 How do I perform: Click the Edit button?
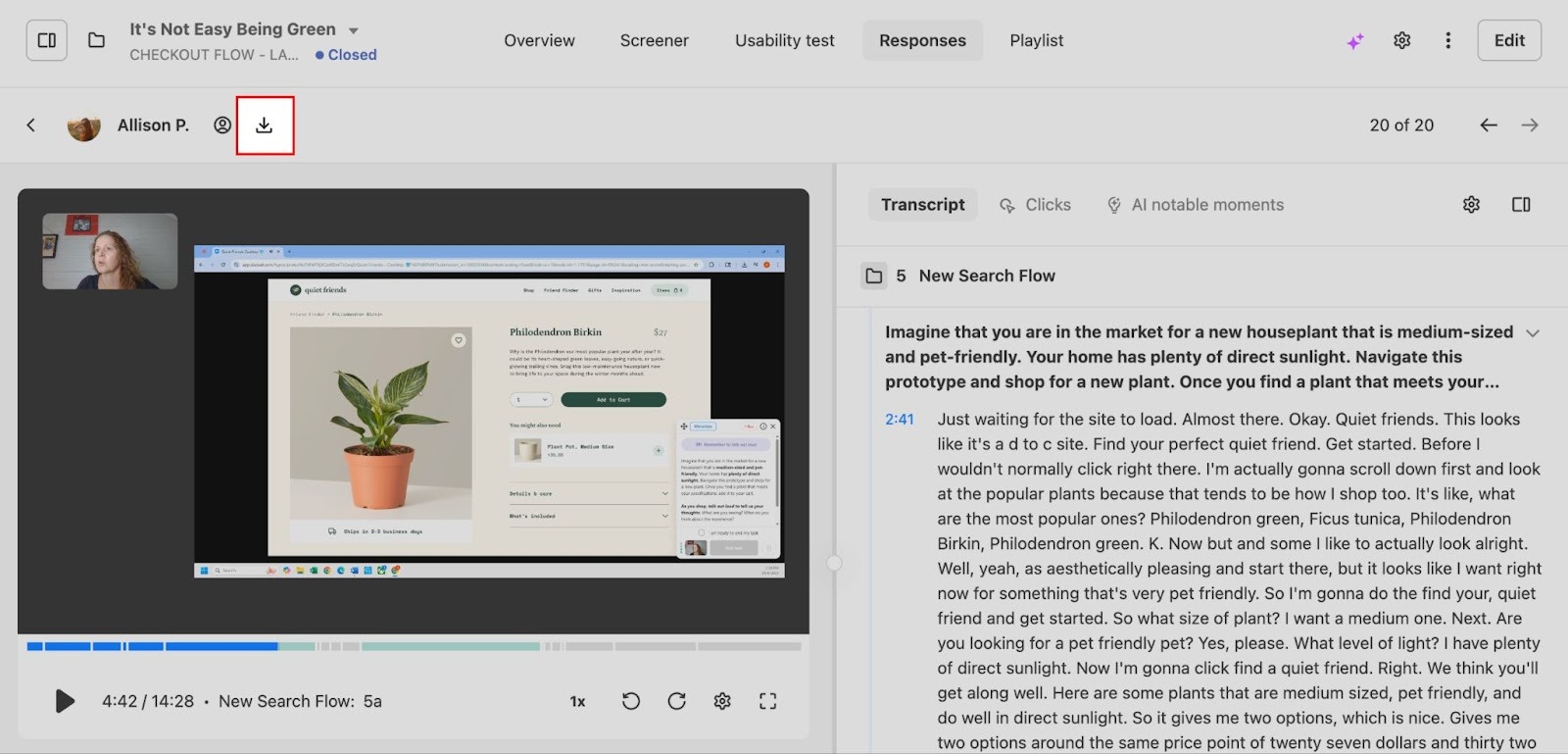click(1508, 40)
